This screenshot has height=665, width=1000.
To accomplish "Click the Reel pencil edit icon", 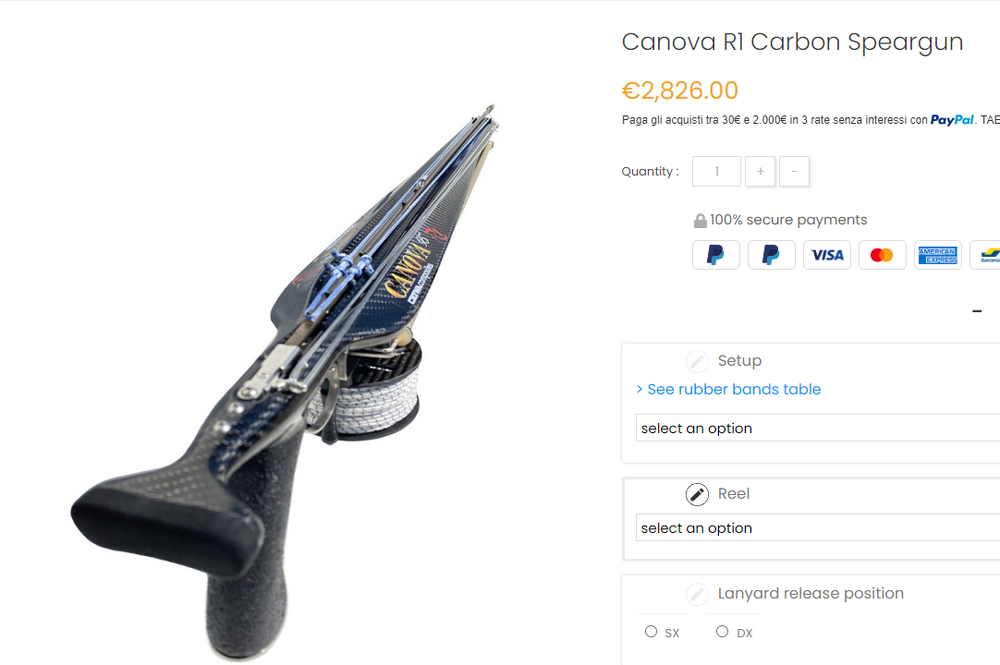I will [697, 494].
